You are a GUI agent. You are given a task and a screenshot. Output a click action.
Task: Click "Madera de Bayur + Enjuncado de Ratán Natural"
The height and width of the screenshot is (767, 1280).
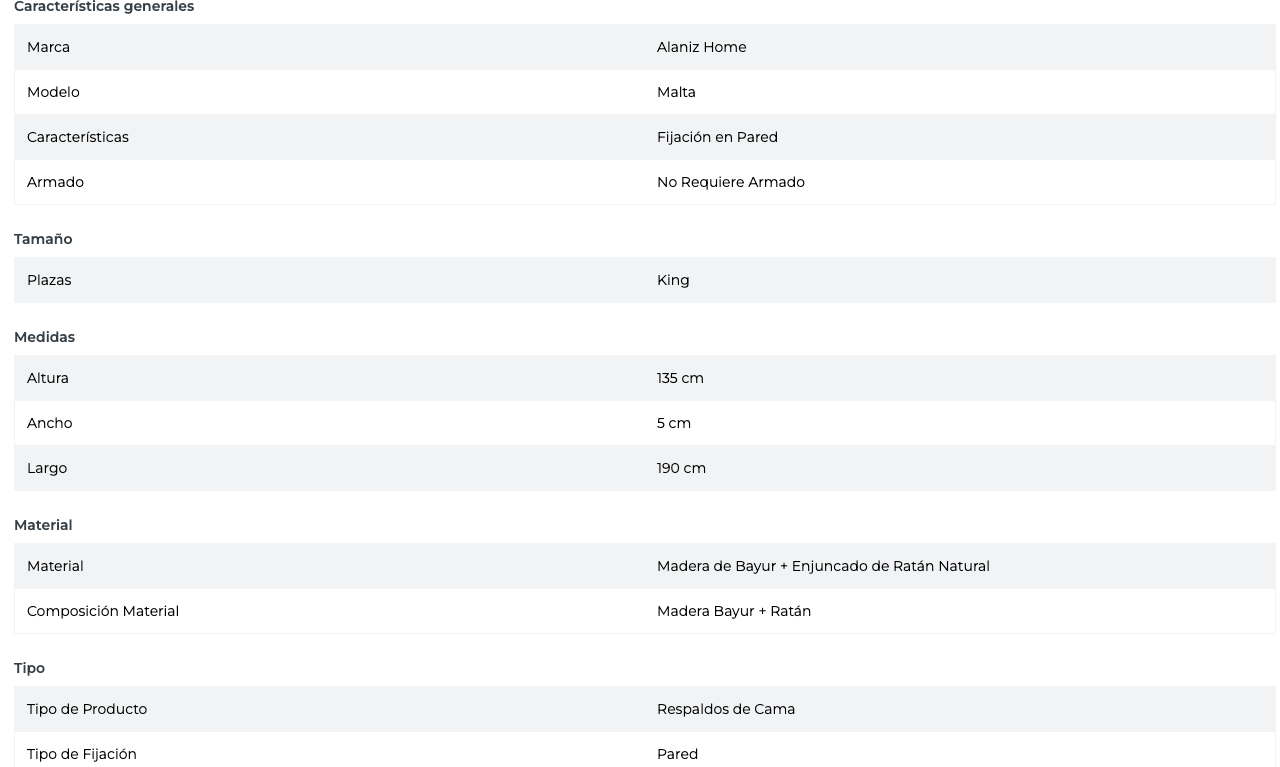[823, 566]
